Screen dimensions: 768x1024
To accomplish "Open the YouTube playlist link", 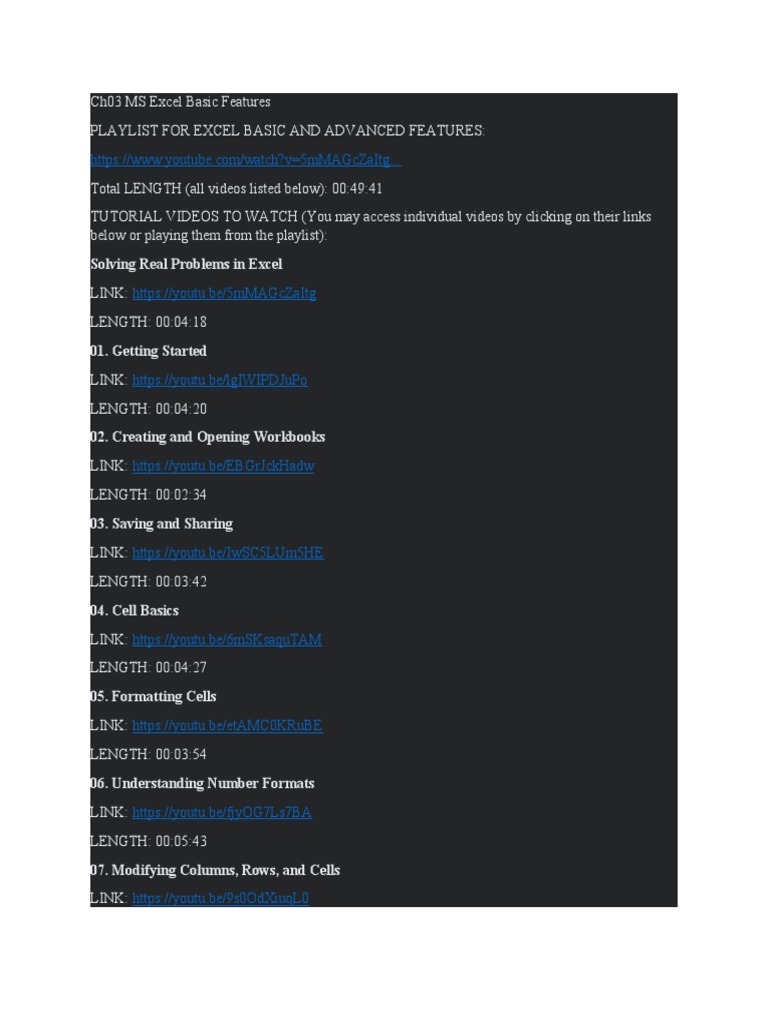I will (246, 159).
